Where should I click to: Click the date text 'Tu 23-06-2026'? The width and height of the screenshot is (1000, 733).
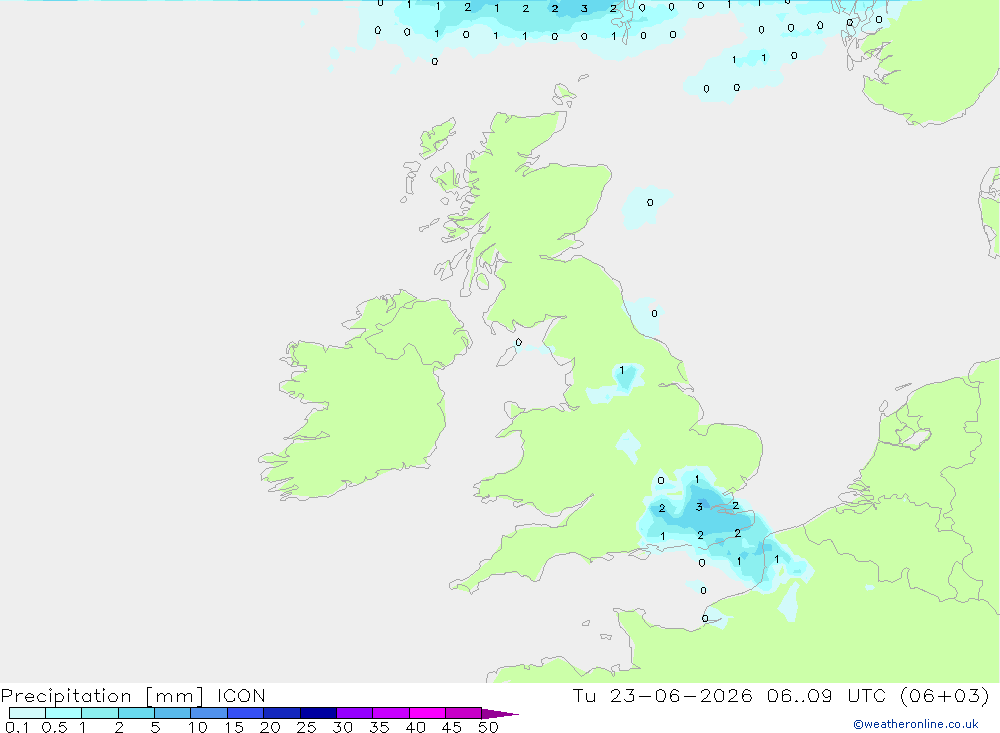662,696
